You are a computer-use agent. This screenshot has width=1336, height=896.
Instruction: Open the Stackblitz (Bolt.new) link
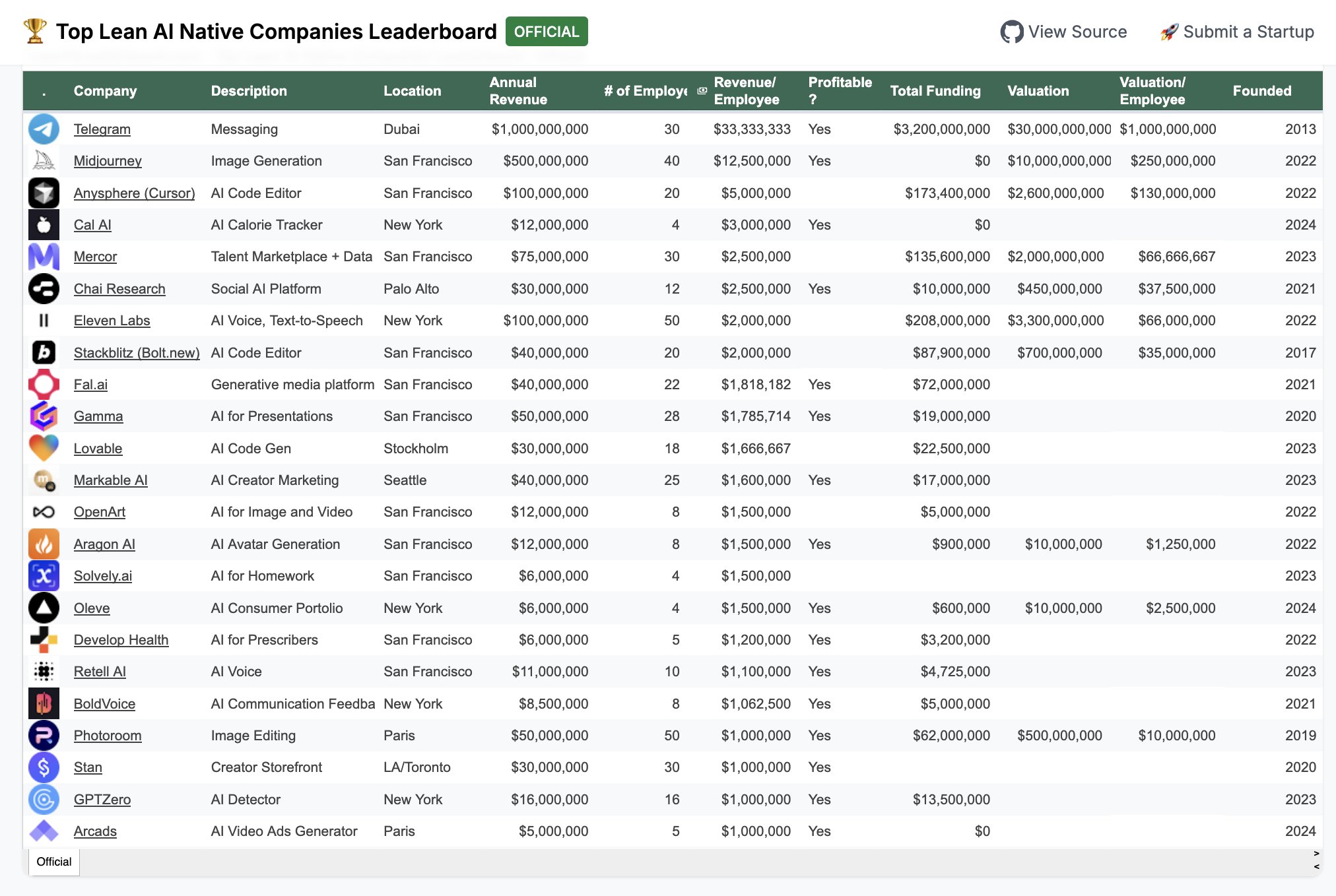137,353
